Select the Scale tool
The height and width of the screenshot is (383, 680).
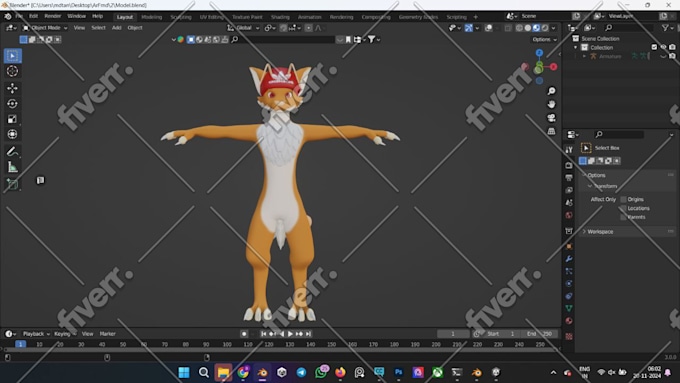point(13,119)
